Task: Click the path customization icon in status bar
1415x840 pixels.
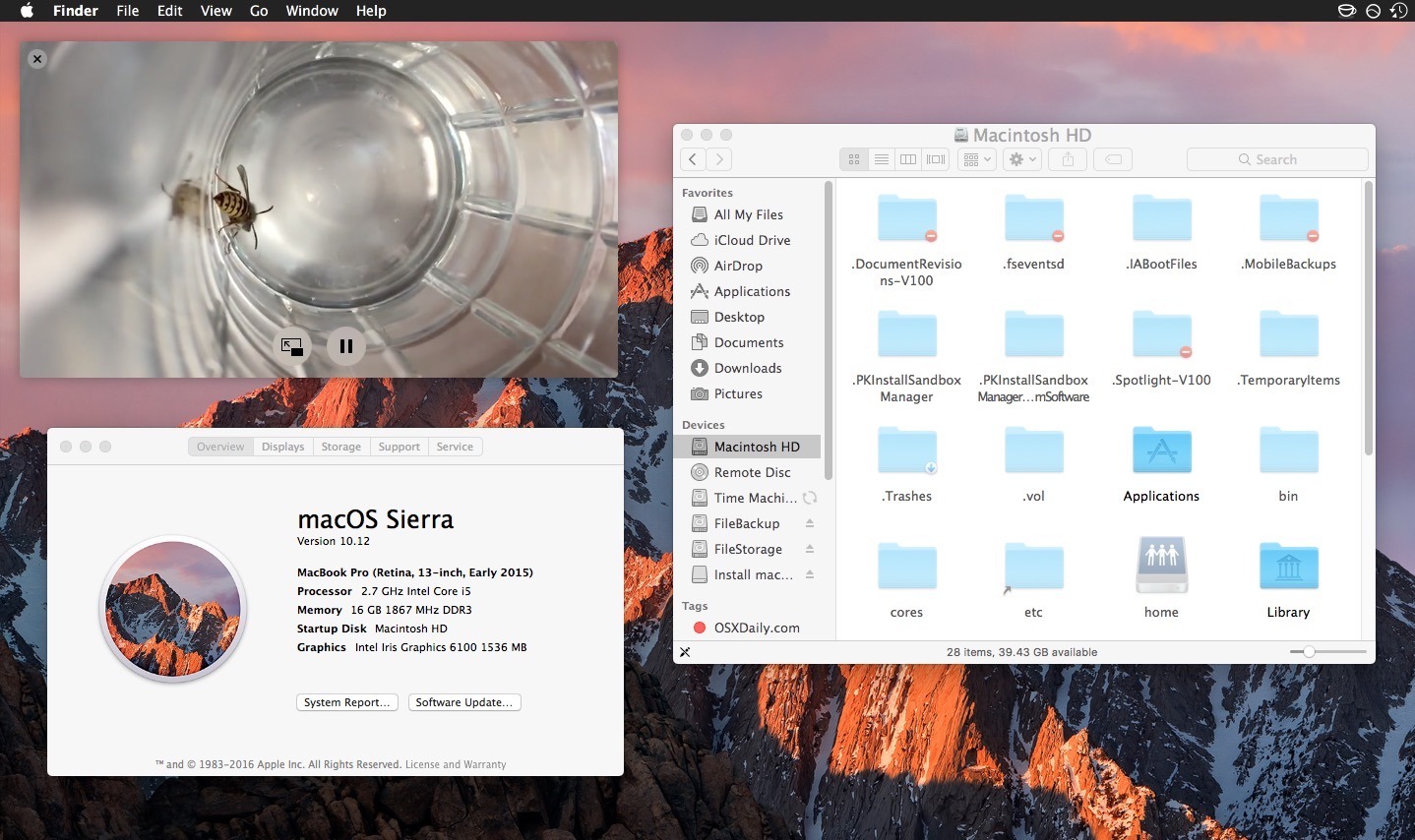Action: click(x=685, y=652)
